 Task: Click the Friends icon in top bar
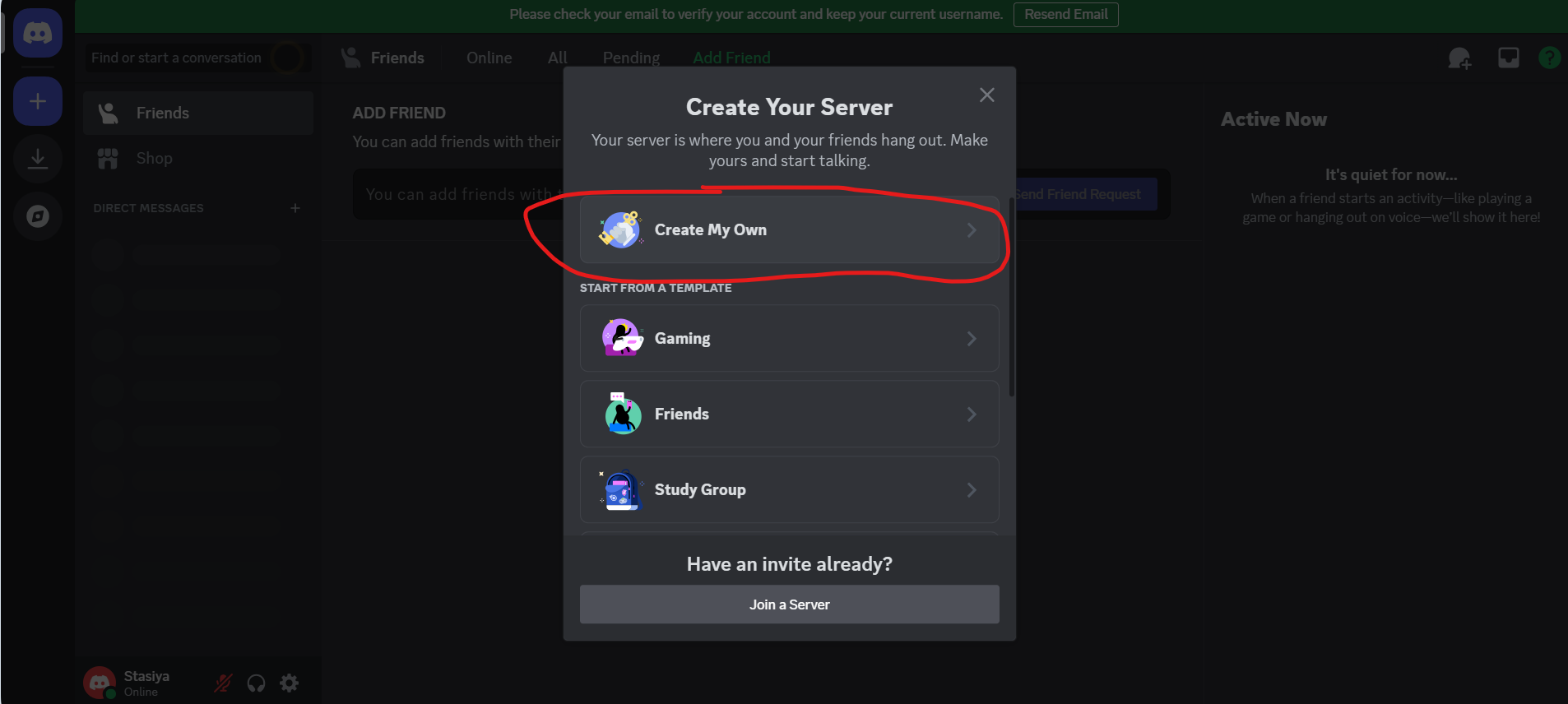pyautogui.click(x=351, y=58)
